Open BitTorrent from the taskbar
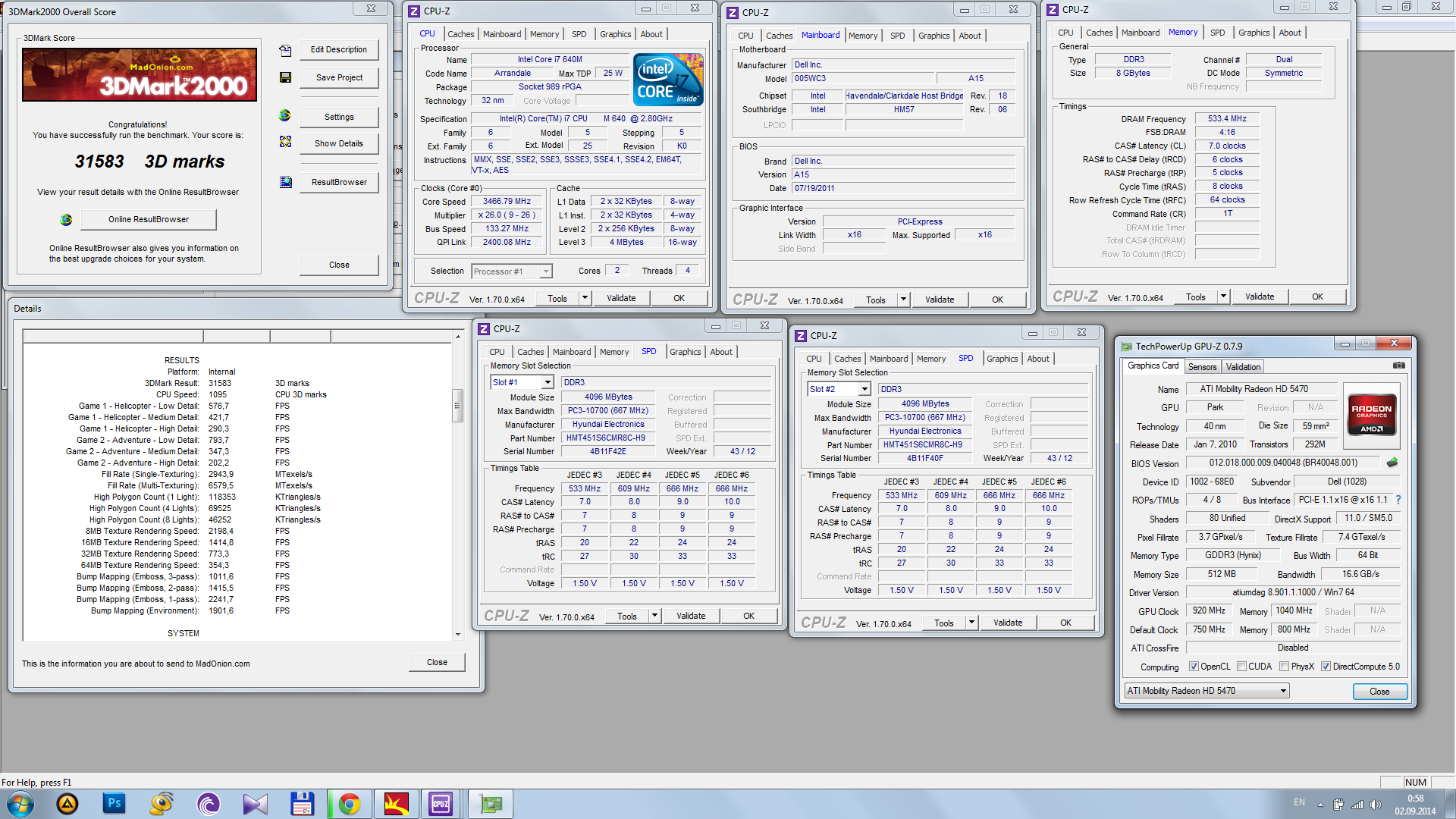The image size is (1456, 819). click(x=209, y=804)
